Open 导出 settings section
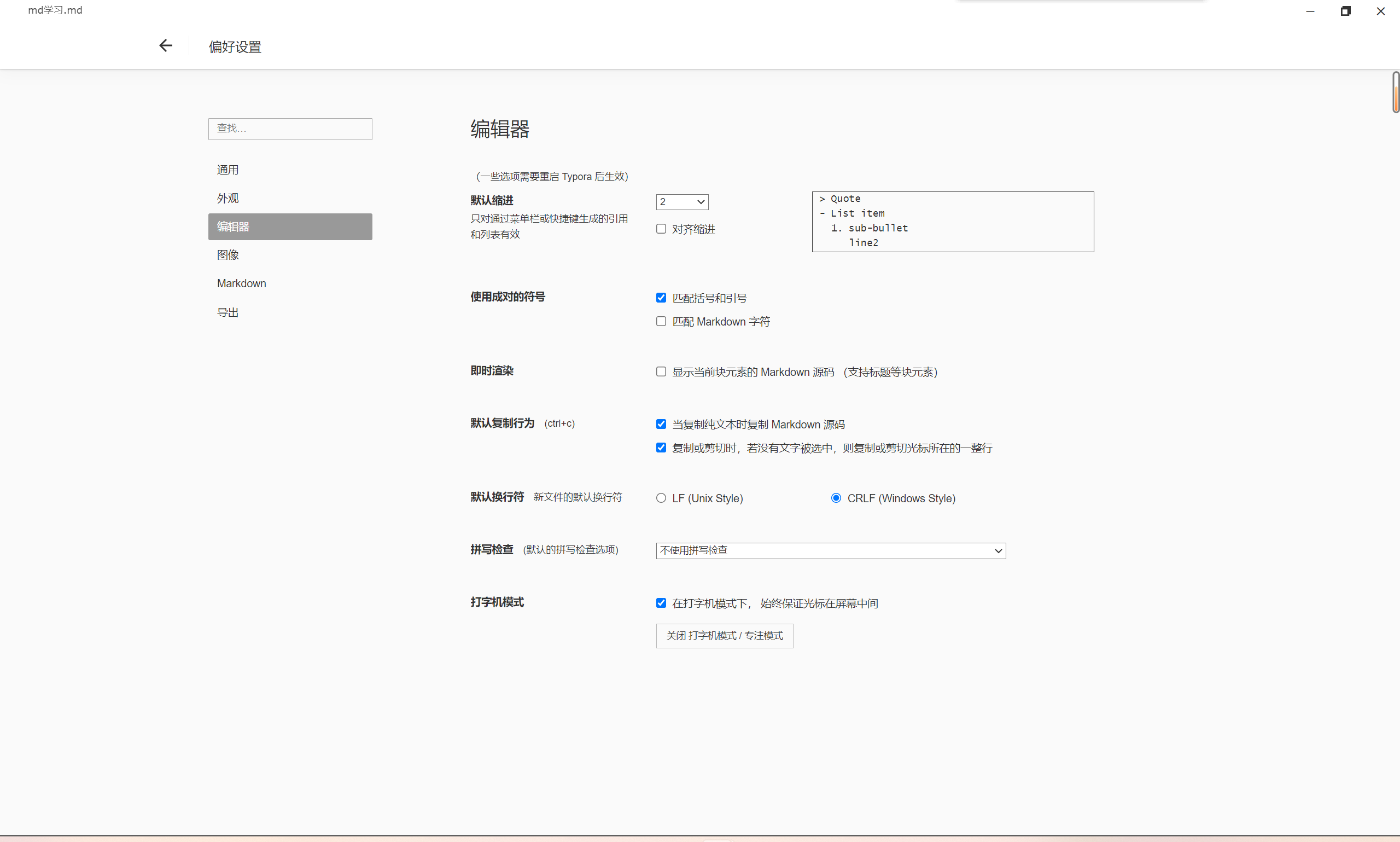 228,312
